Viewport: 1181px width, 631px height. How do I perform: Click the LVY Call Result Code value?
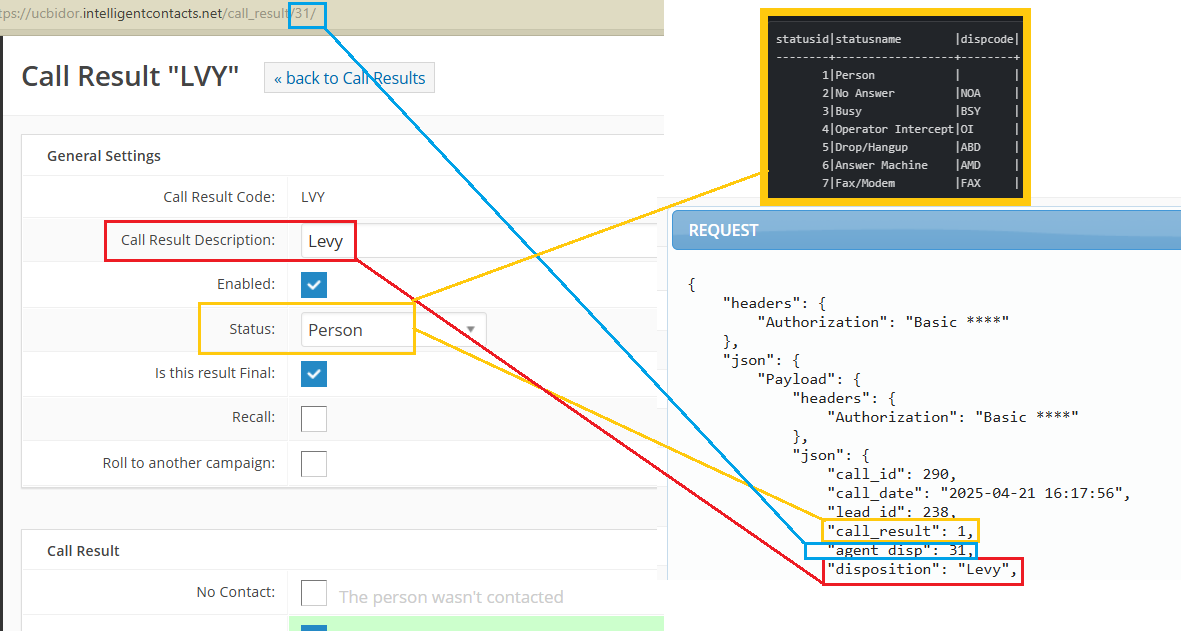point(313,197)
